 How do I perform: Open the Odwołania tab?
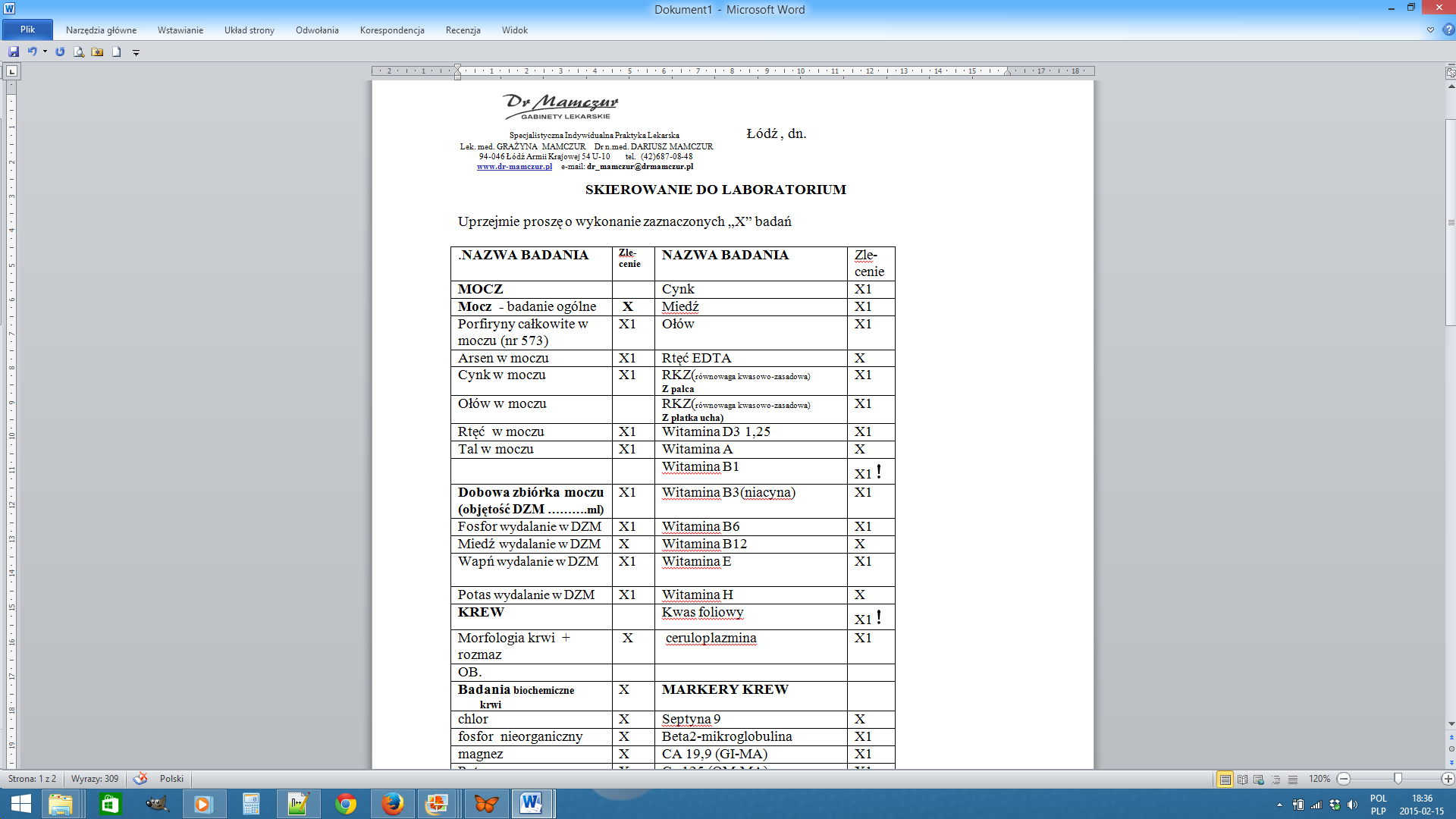317,30
